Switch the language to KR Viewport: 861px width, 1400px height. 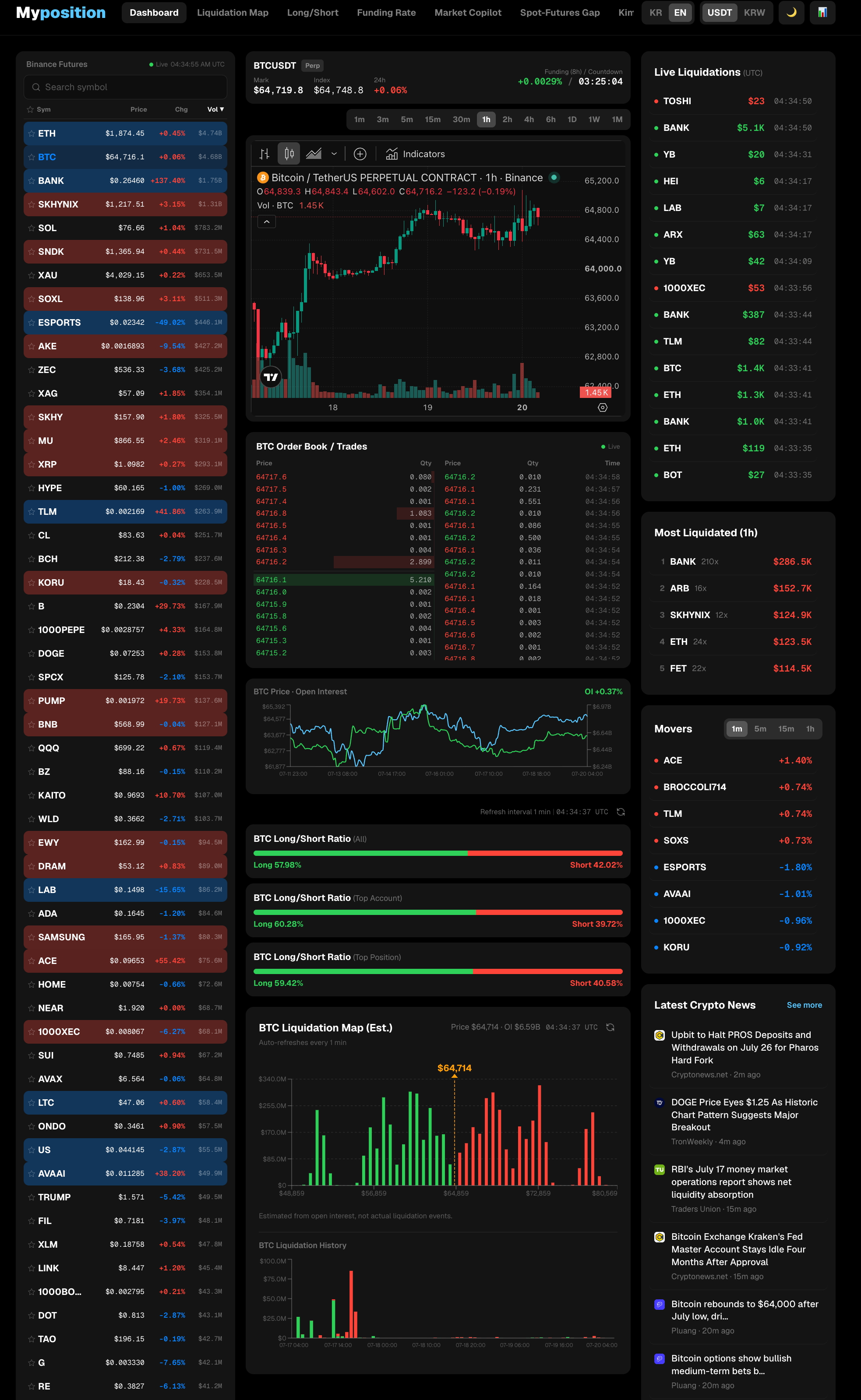click(x=656, y=13)
